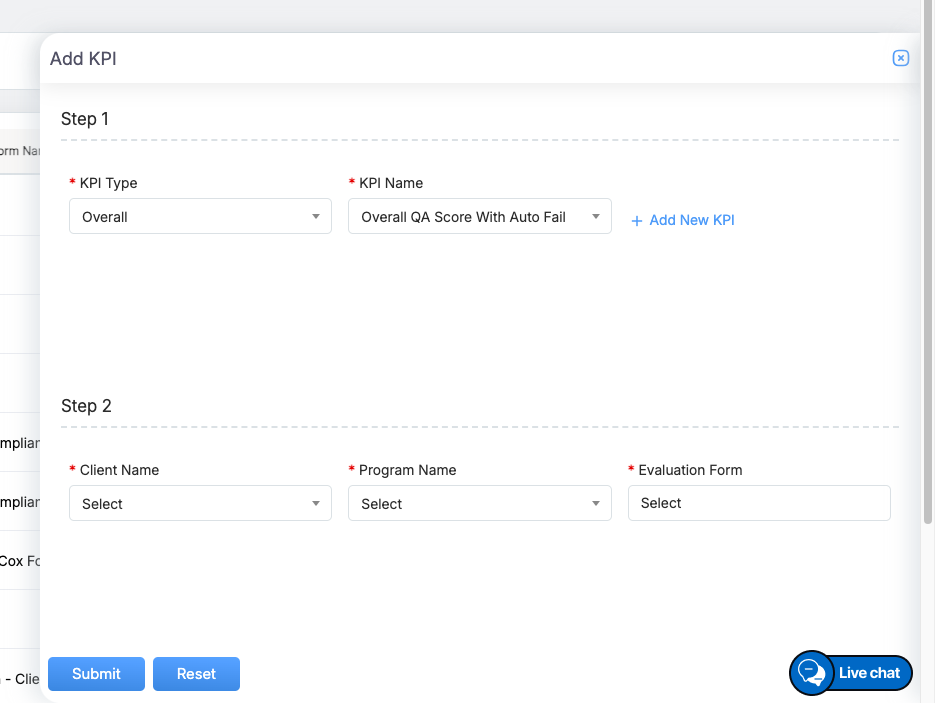The image size is (935, 703).
Task: Click the Evaluation Form select field
Action: point(758,503)
